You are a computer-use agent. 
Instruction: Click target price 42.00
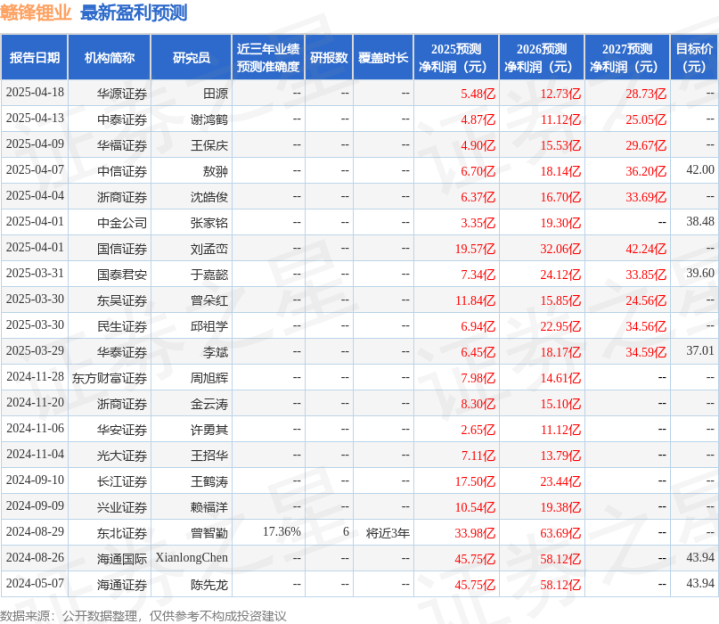point(700,170)
